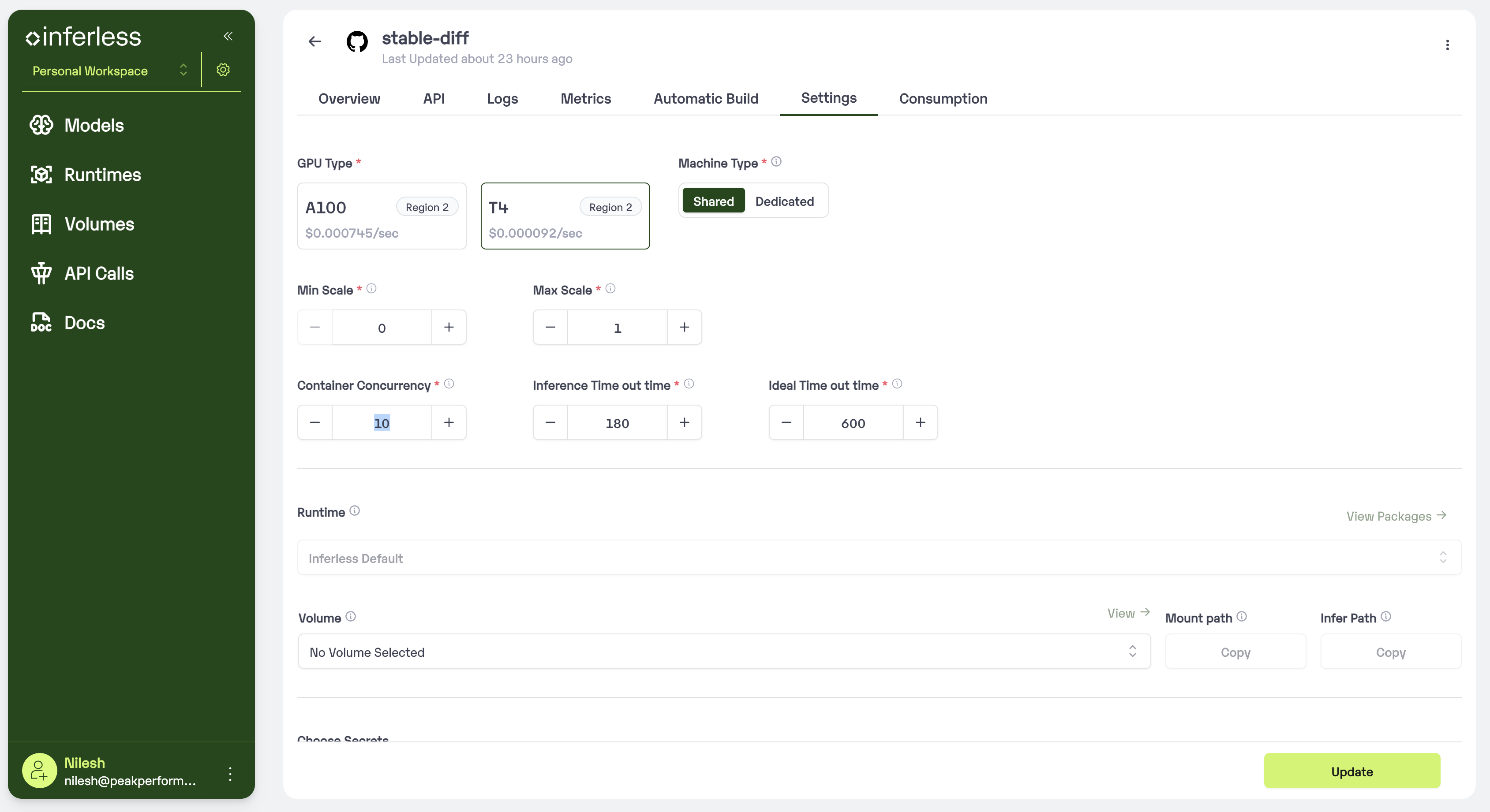The image size is (1490, 812).
Task: Open the No Volume Selected dropdown
Action: [x=723, y=652]
